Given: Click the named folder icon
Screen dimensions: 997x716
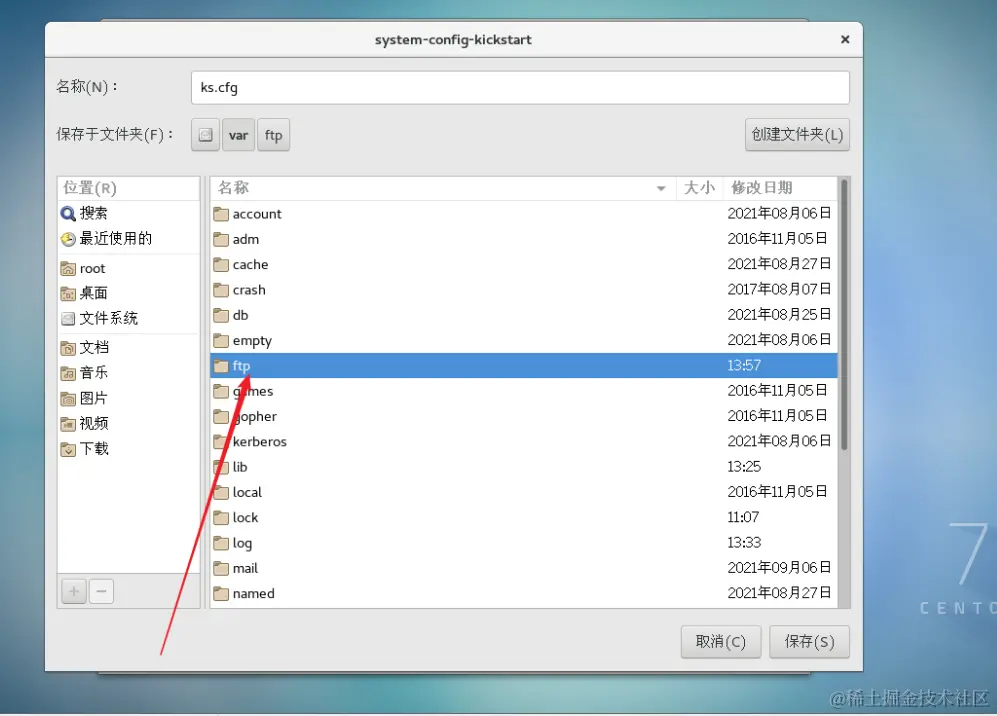Looking at the screenshot, I should coord(221,594).
